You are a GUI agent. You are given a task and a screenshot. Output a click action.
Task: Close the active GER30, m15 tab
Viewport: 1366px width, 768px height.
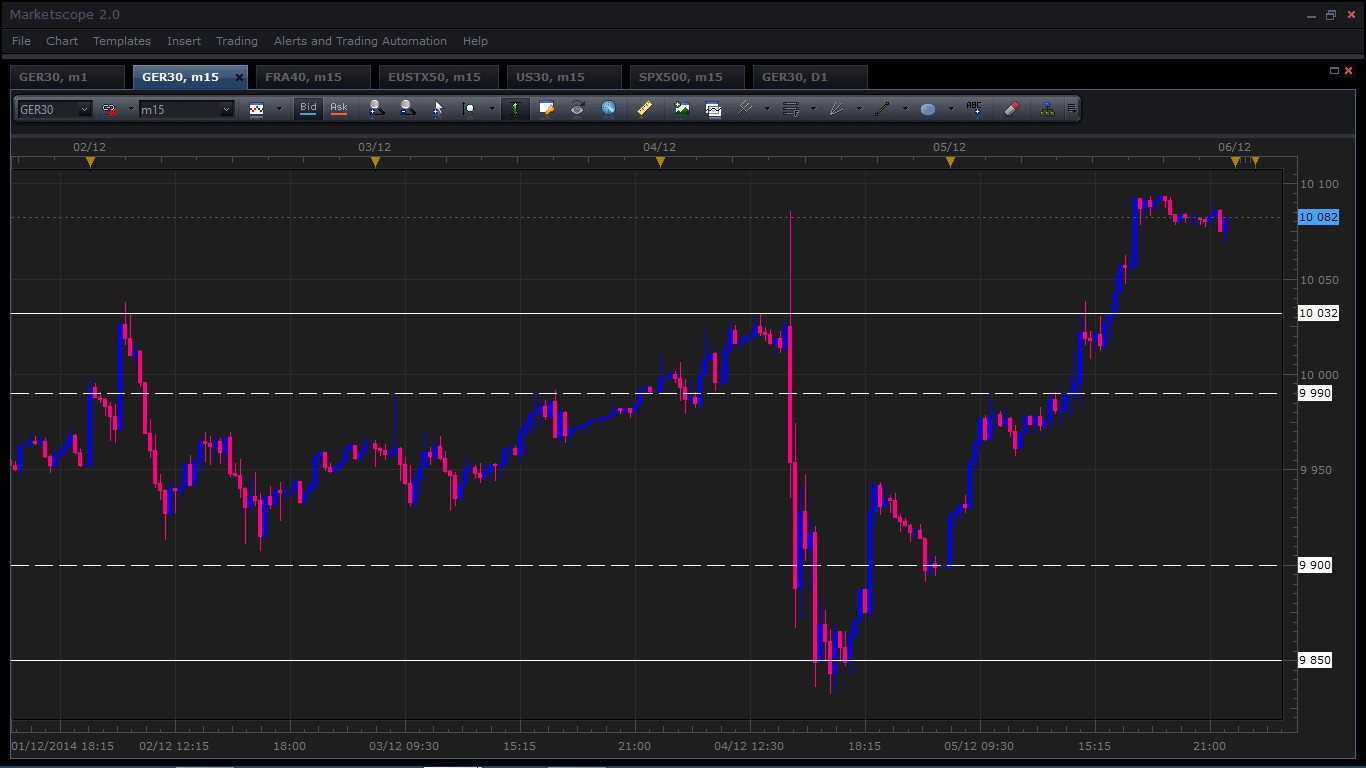pyautogui.click(x=239, y=77)
